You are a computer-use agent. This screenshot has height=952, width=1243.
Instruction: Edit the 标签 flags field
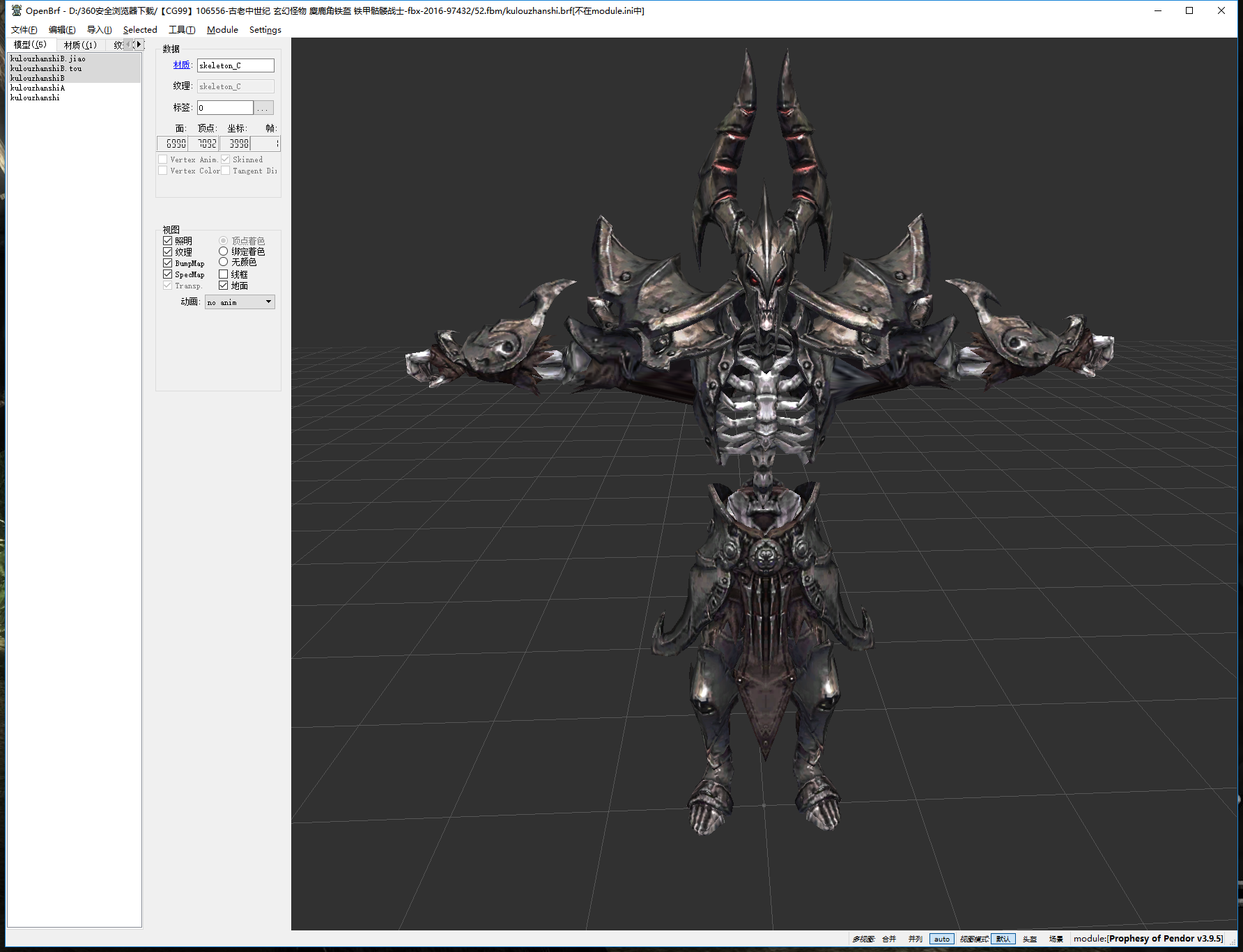(x=225, y=108)
